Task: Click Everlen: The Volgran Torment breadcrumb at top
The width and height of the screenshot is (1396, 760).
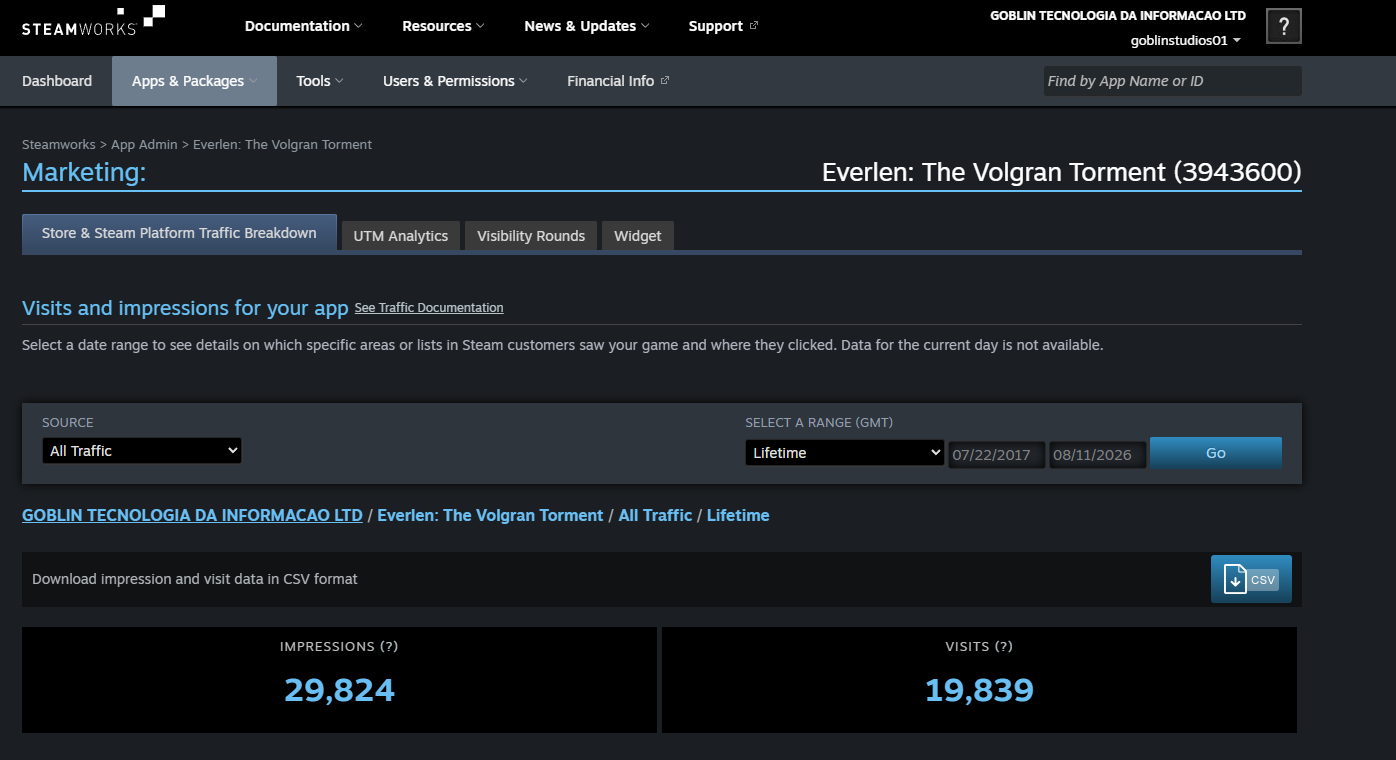Action: tap(282, 144)
